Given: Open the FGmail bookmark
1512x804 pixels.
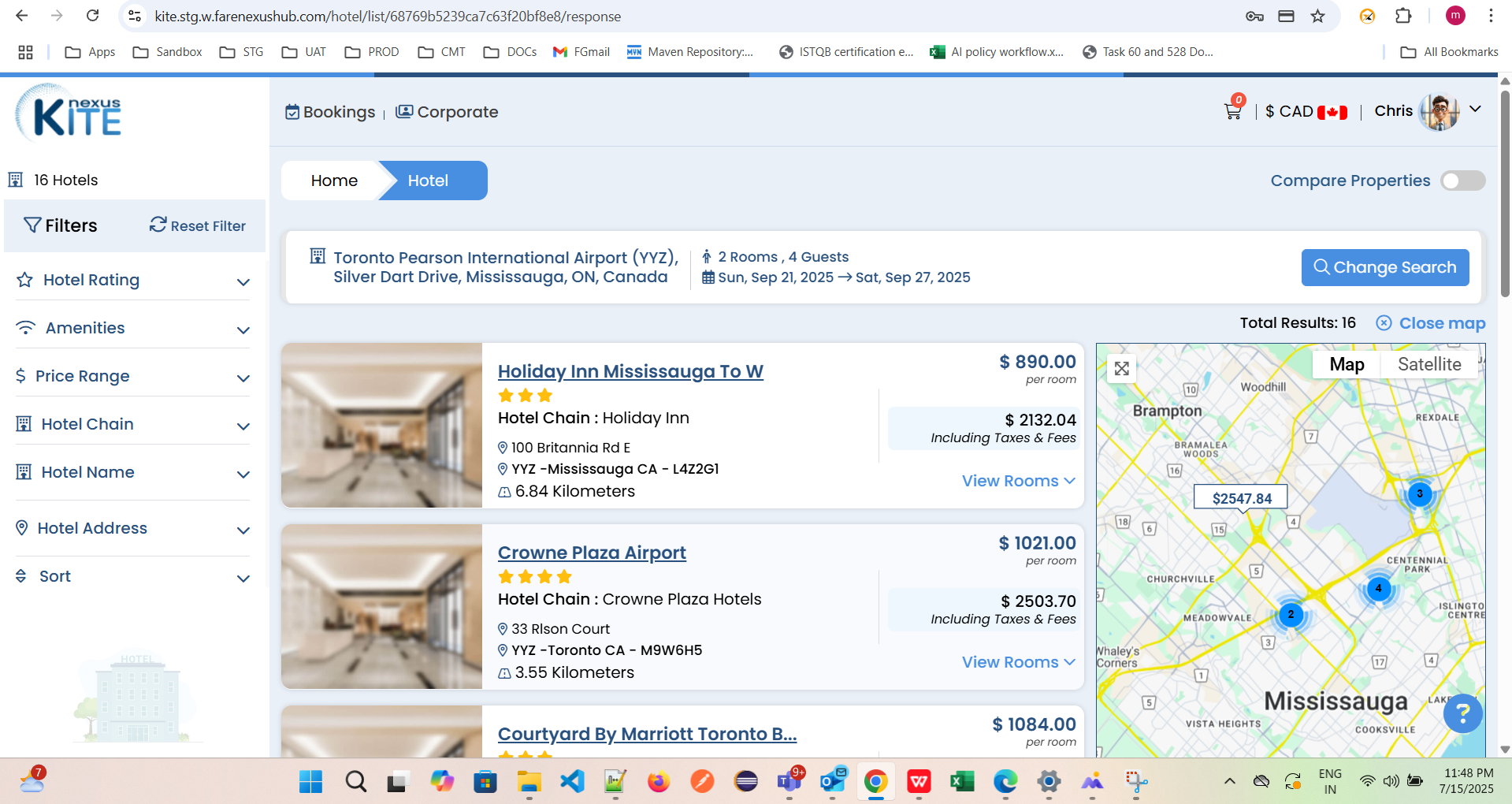Looking at the screenshot, I should point(581,52).
